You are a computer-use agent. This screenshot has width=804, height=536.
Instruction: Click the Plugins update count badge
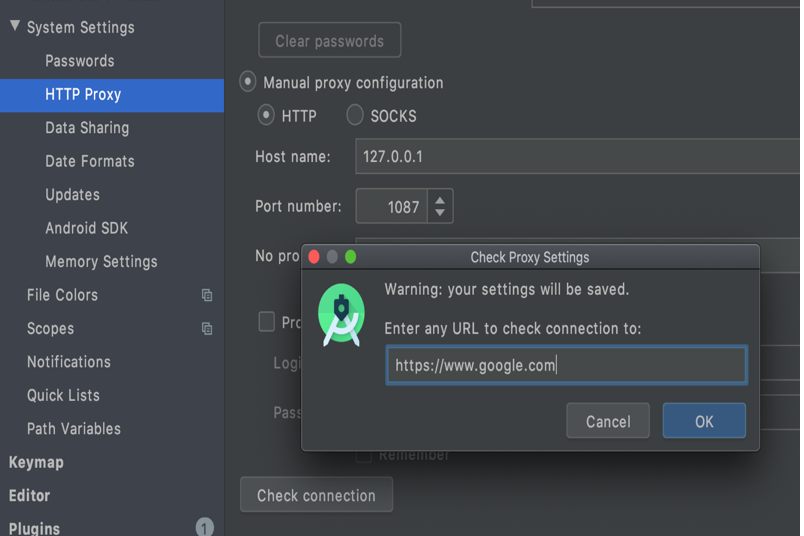click(205, 527)
